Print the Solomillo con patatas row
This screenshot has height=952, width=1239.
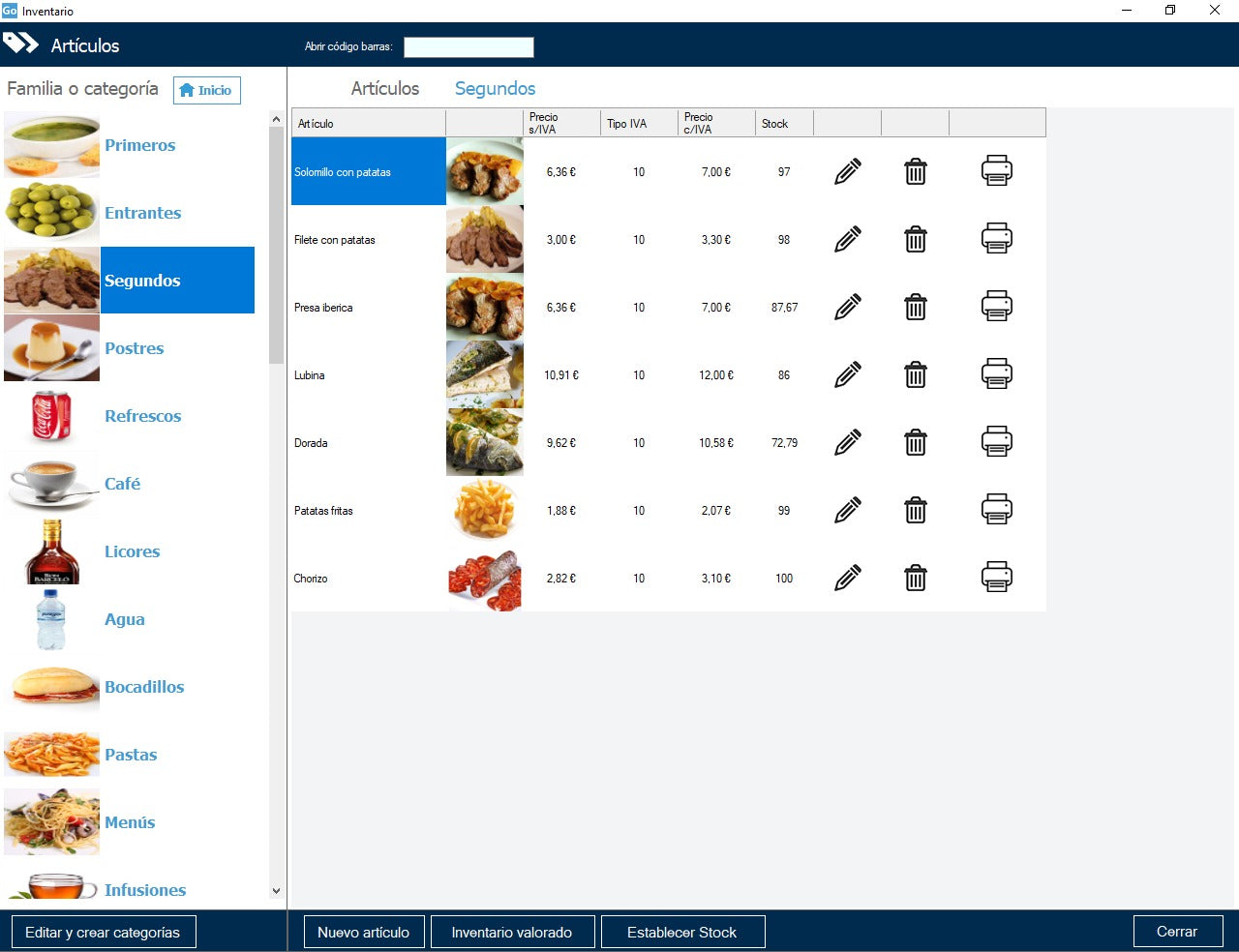996,171
